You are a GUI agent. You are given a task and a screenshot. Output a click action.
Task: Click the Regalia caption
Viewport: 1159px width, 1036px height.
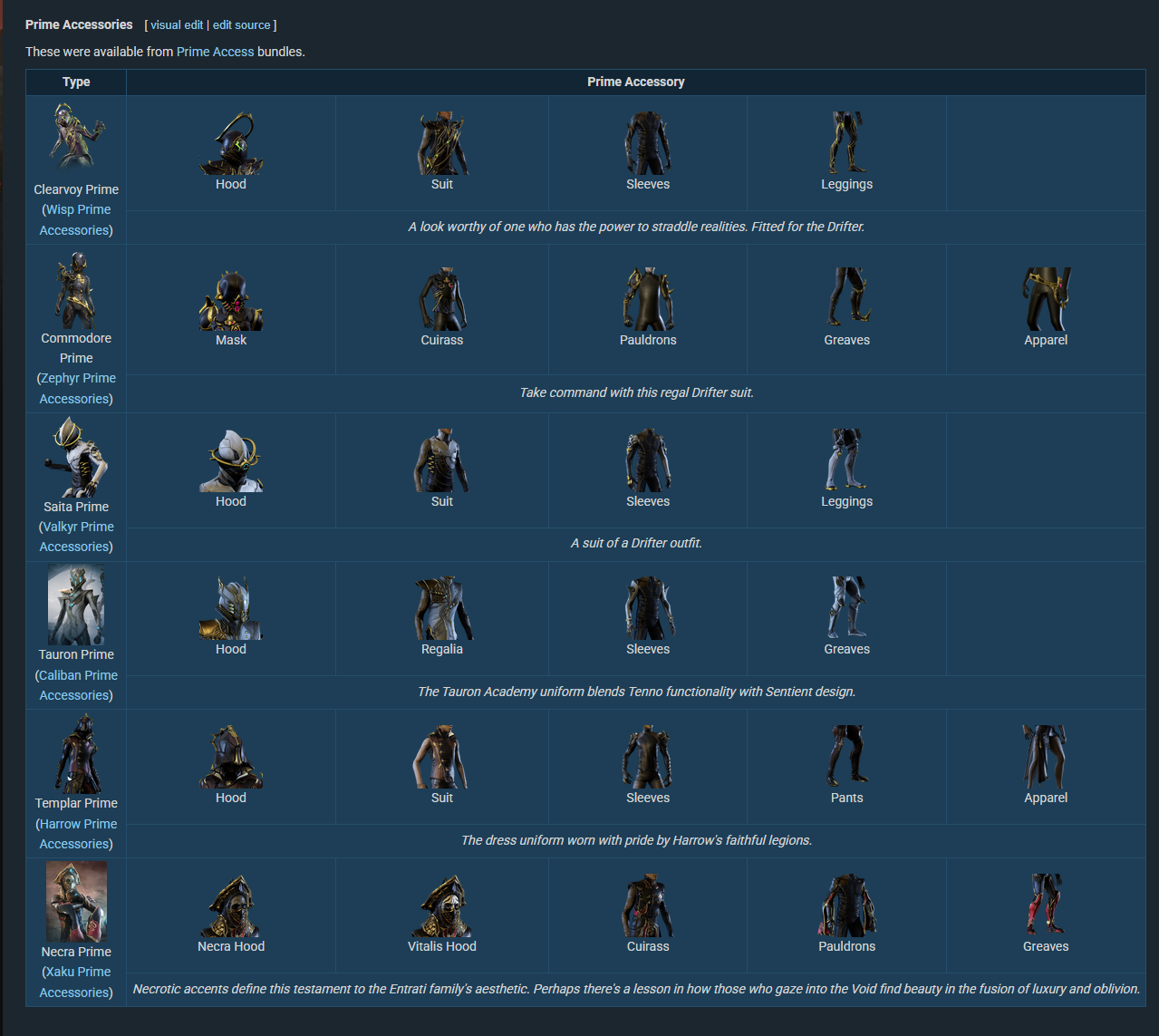442,649
